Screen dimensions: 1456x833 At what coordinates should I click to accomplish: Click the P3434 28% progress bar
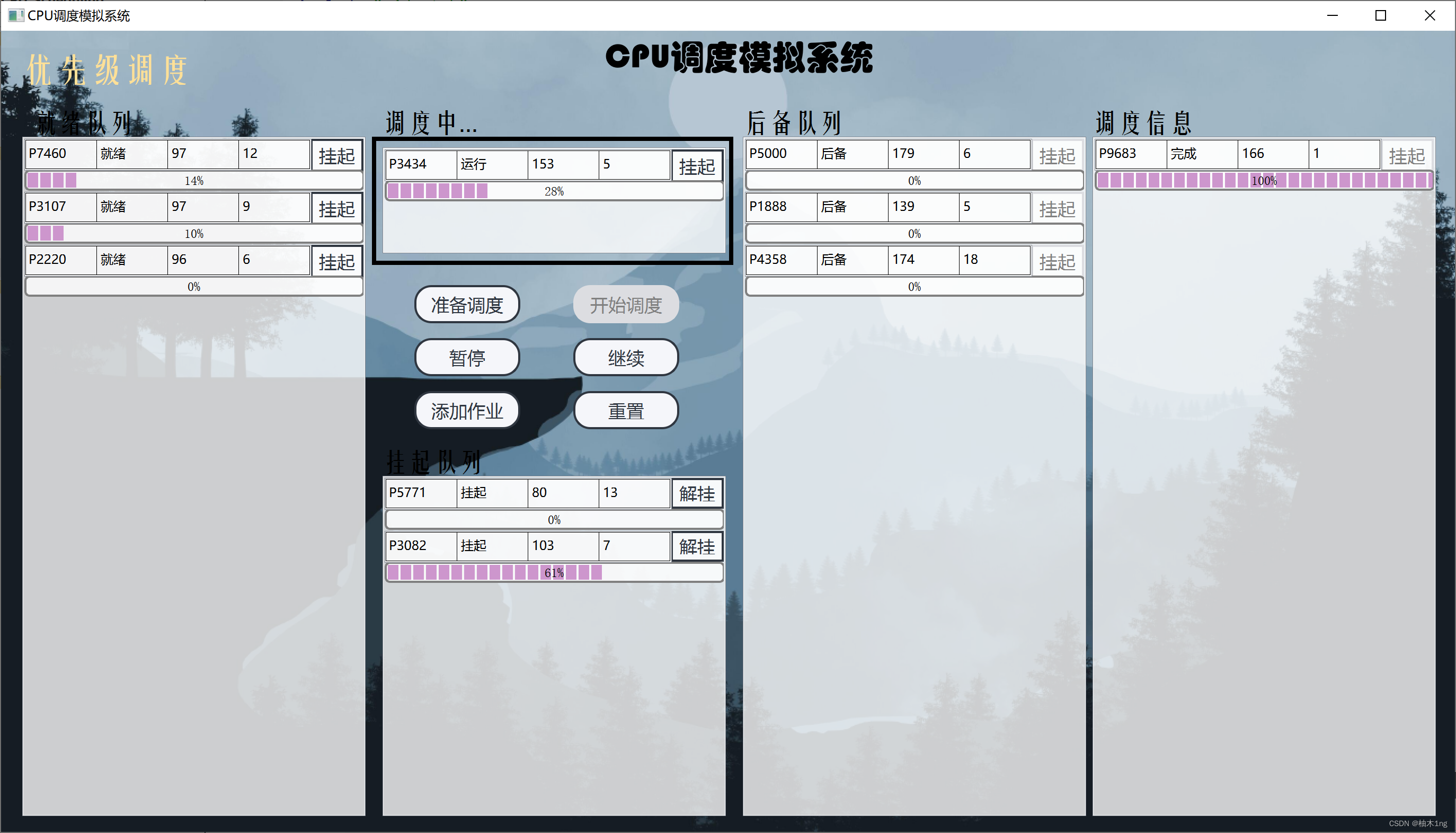pos(554,191)
